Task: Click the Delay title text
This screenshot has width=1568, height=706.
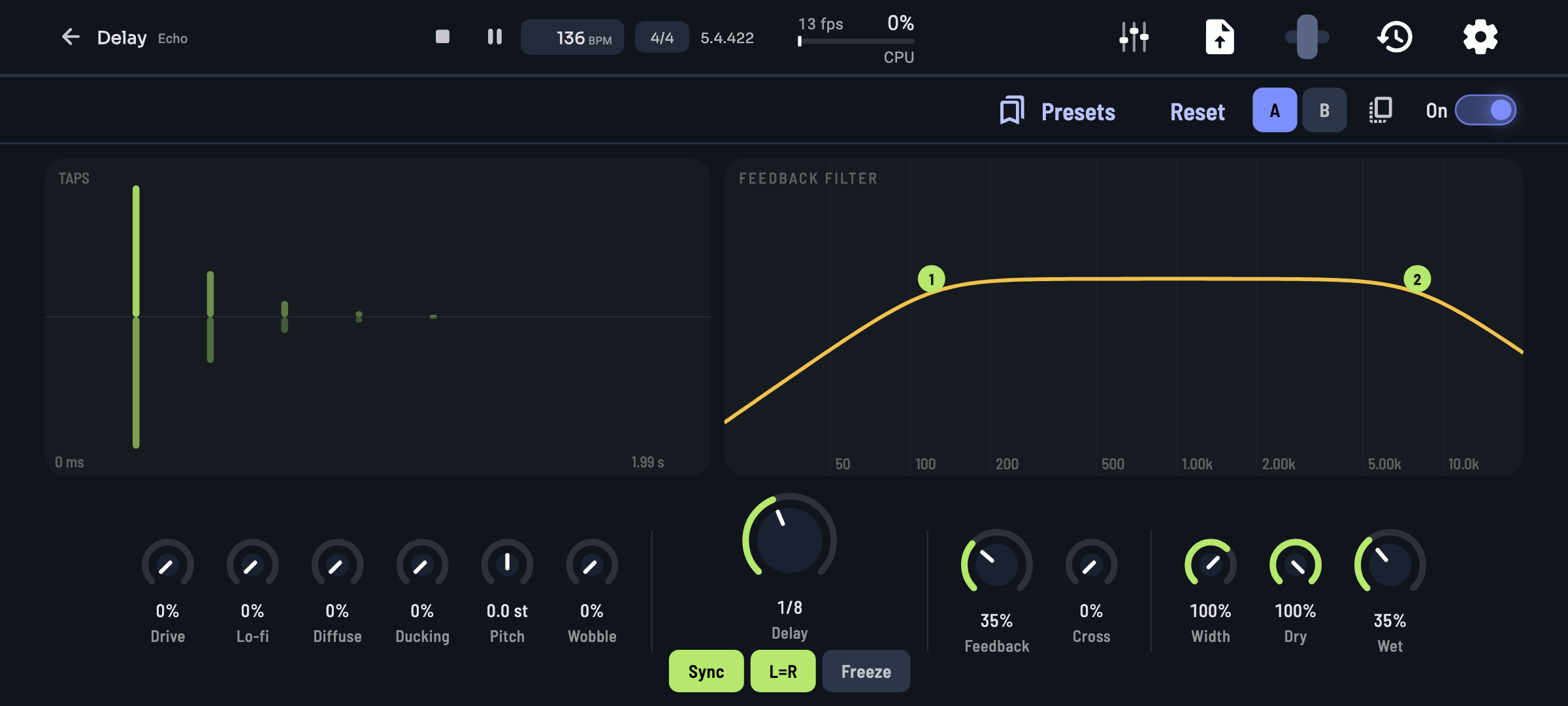Action: click(122, 37)
